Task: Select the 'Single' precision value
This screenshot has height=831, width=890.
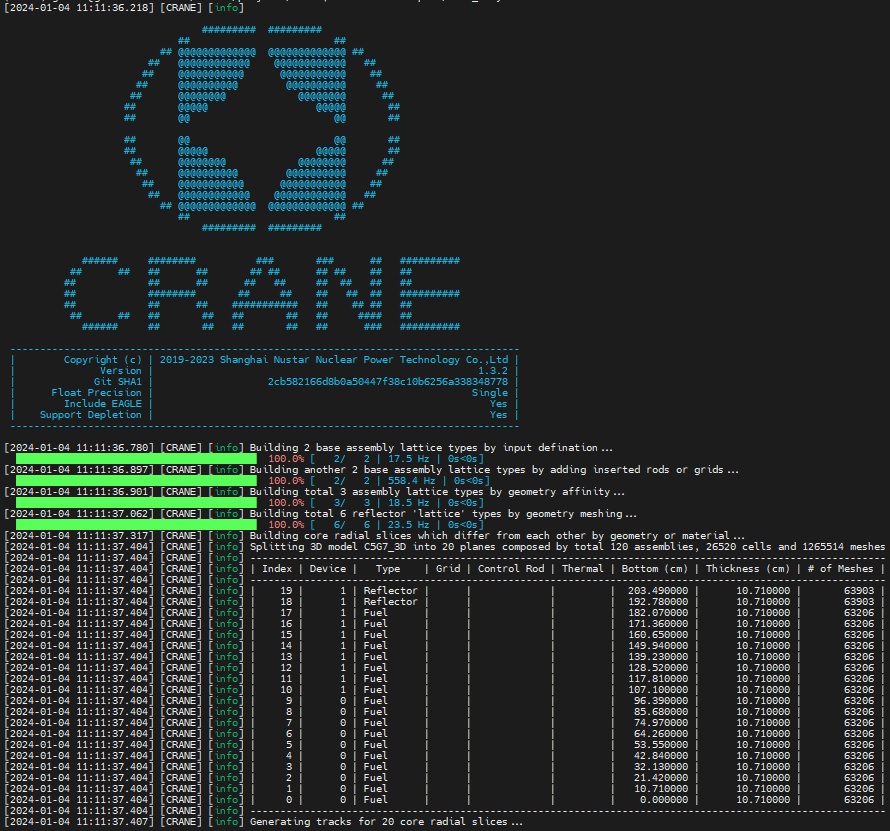Action: point(489,393)
